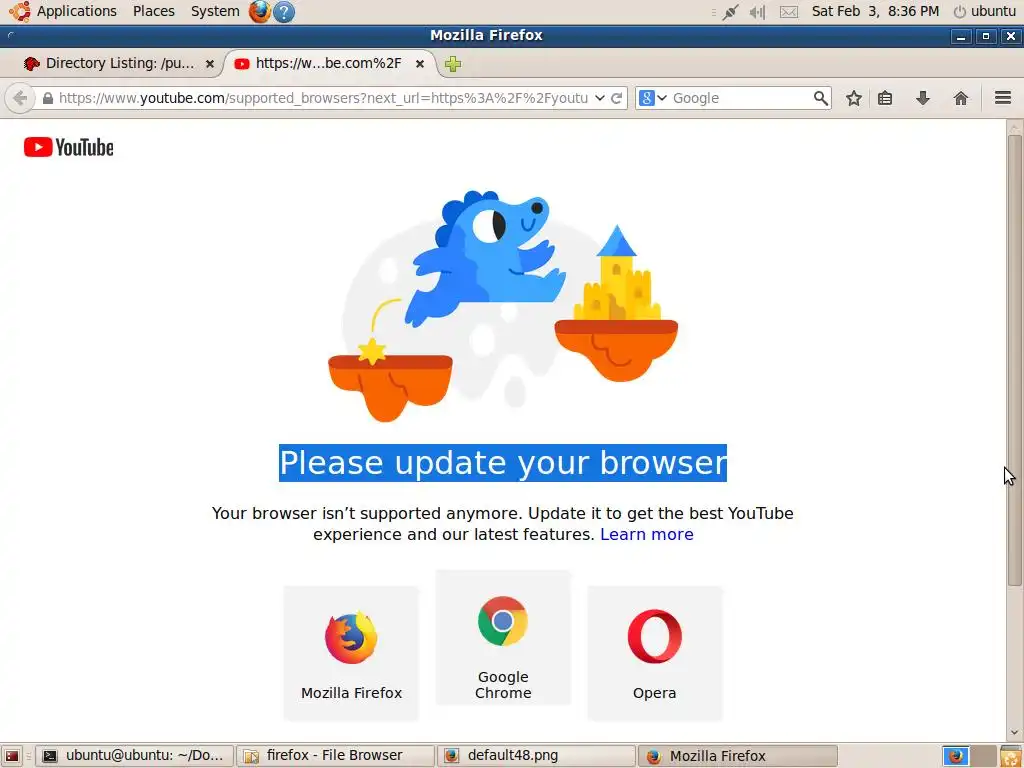Viewport: 1024px width, 768px height.
Task: Open the Applications menu
Action: point(76,11)
